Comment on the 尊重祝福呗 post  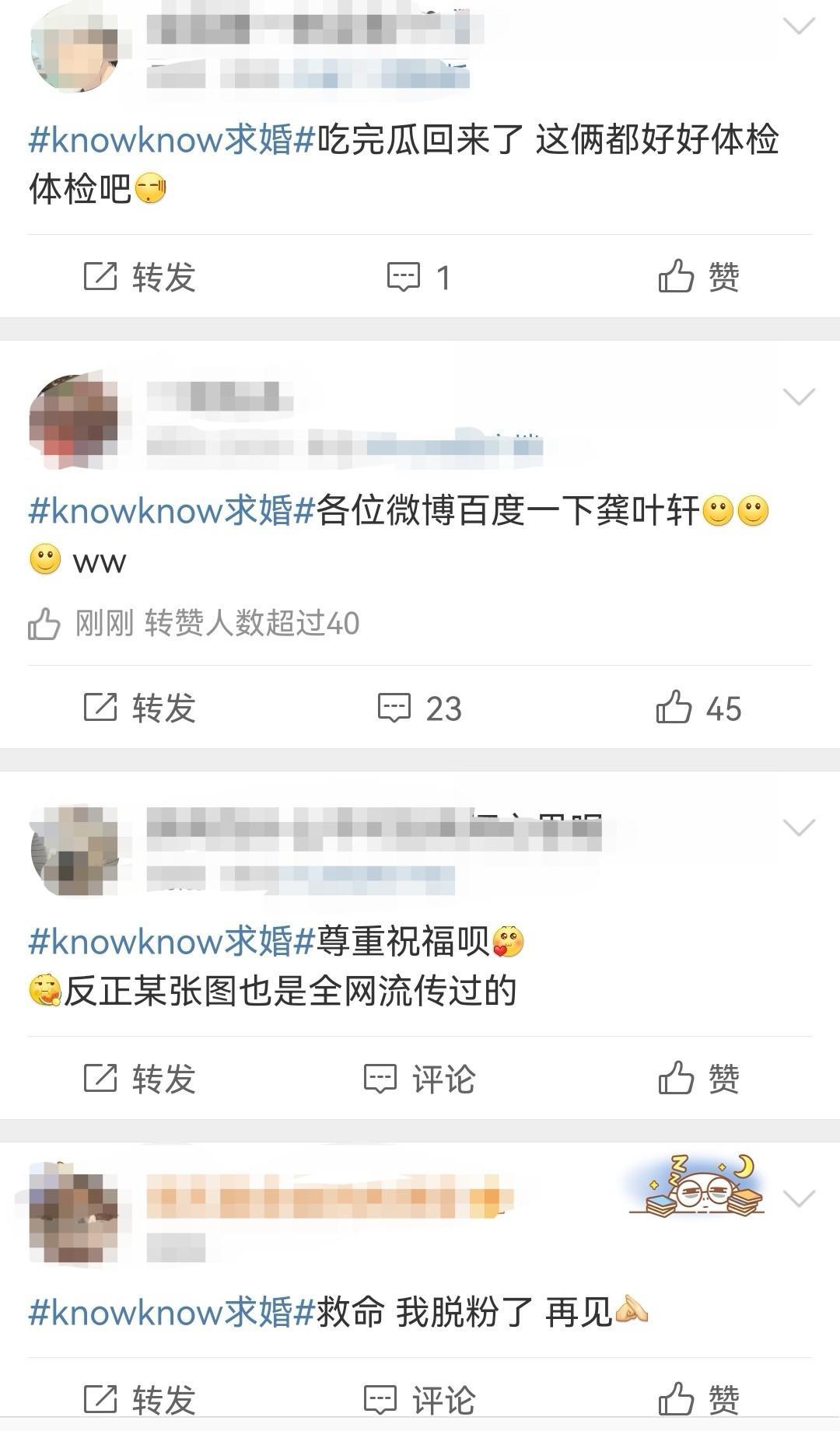pos(419,1079)
